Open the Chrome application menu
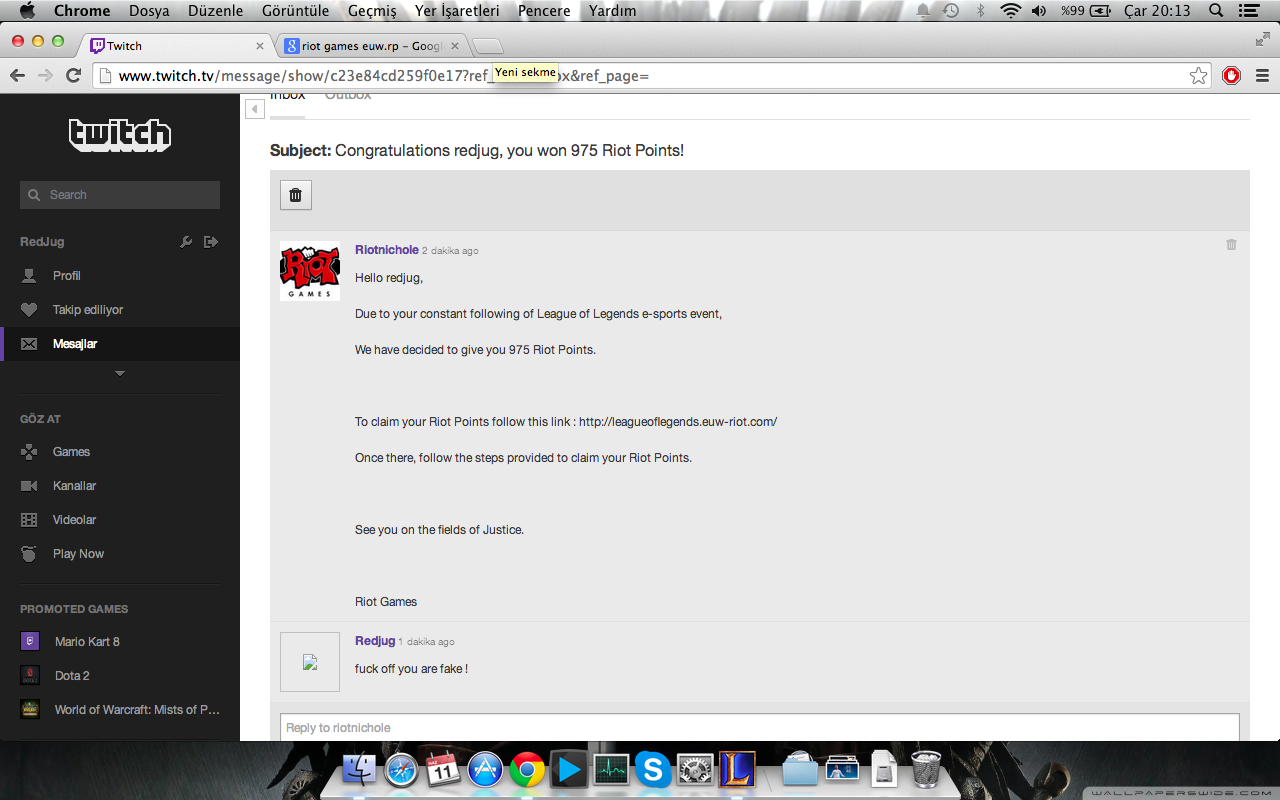 pos(82,11)
